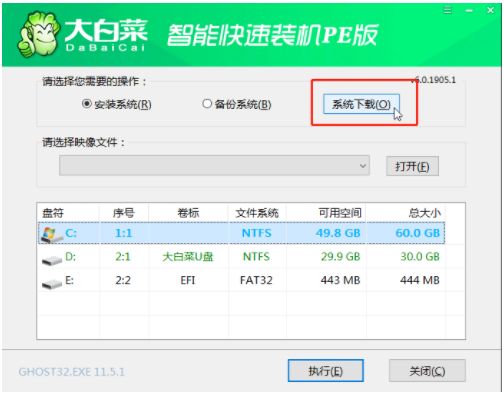Select the 大白菜U盘 volume row

(241, 257)
